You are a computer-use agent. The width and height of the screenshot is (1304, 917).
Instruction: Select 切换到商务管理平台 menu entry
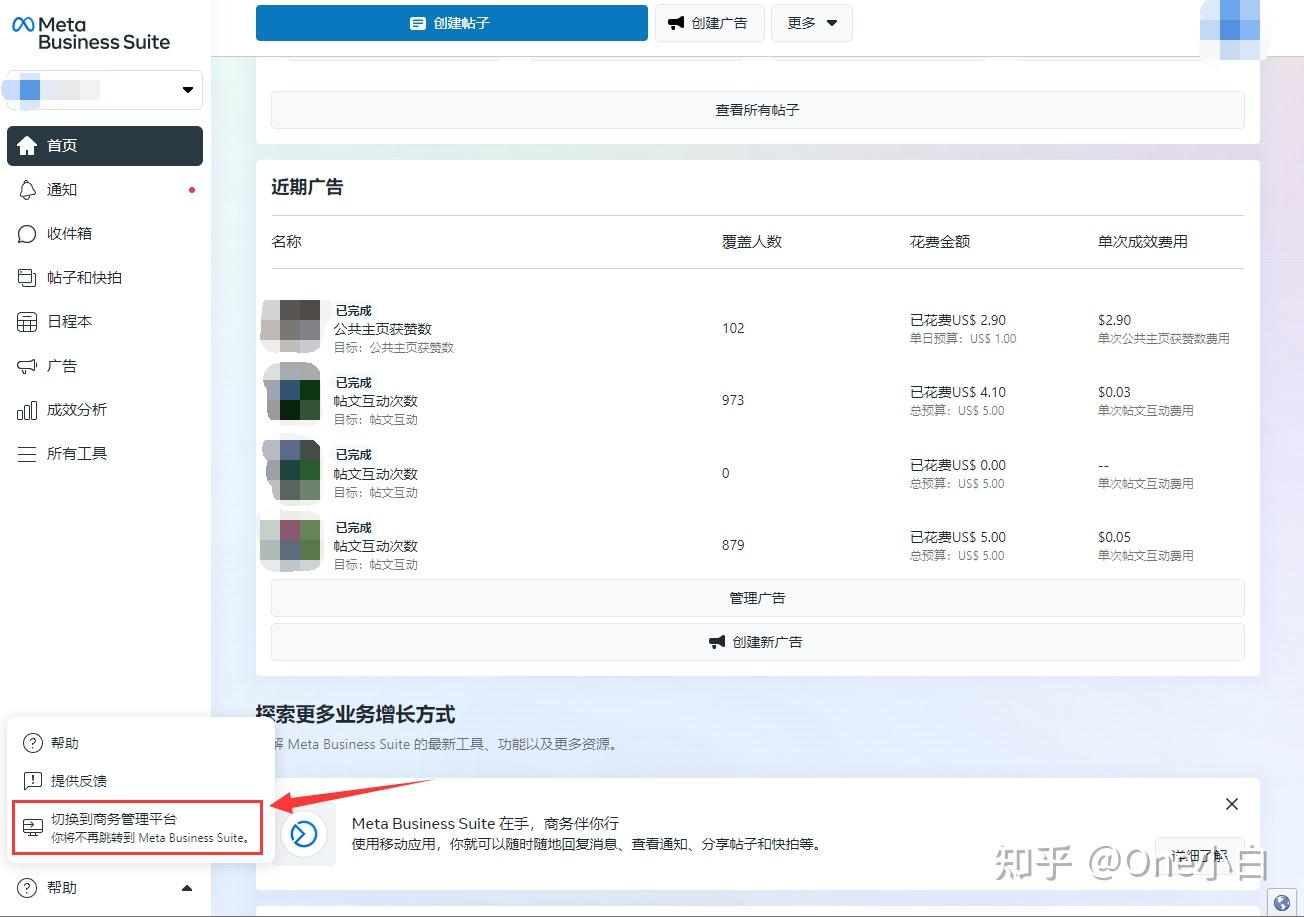(138, 828)
